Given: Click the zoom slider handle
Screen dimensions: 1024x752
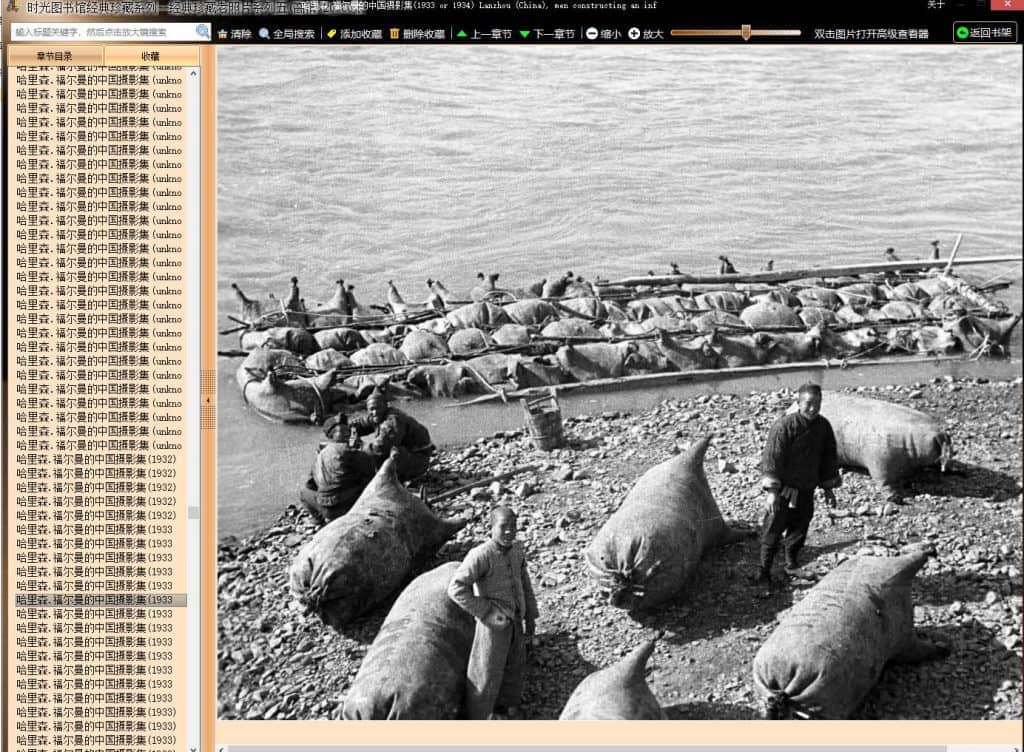Looking at the screenshot, I should [745, 33].
